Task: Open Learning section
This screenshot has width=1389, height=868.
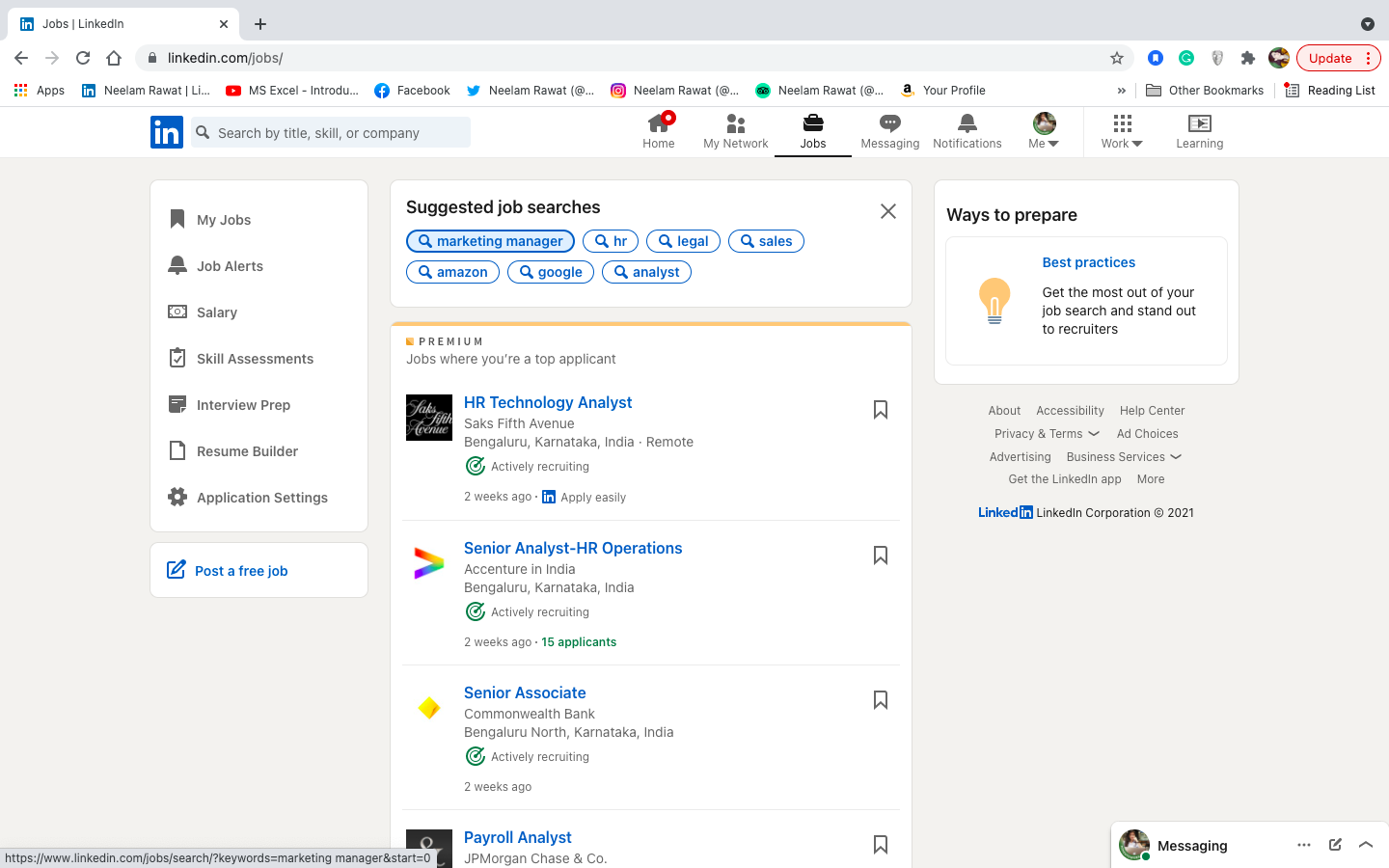Action: point(1200,132)
